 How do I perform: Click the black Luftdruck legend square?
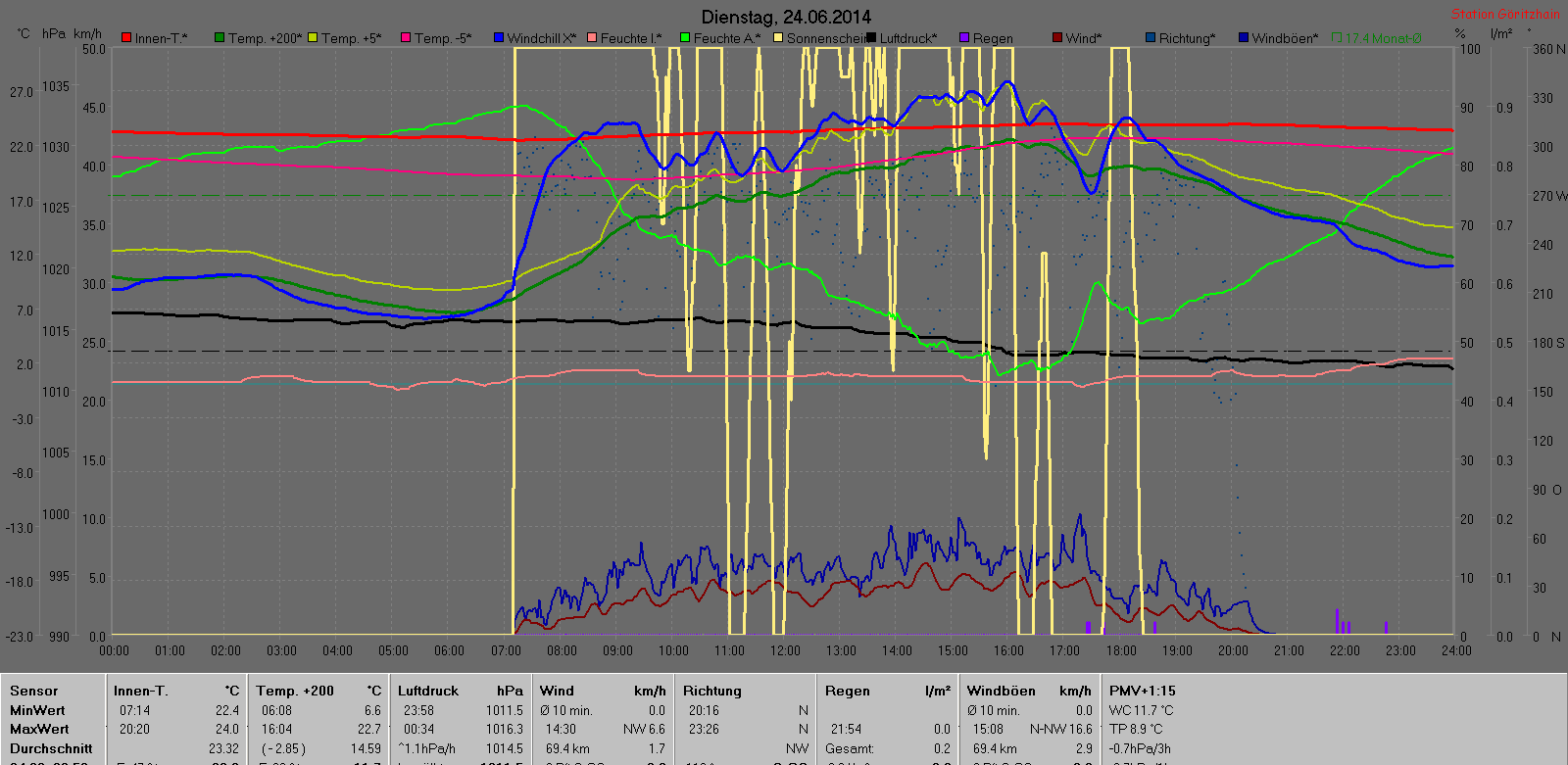point(871,38)
